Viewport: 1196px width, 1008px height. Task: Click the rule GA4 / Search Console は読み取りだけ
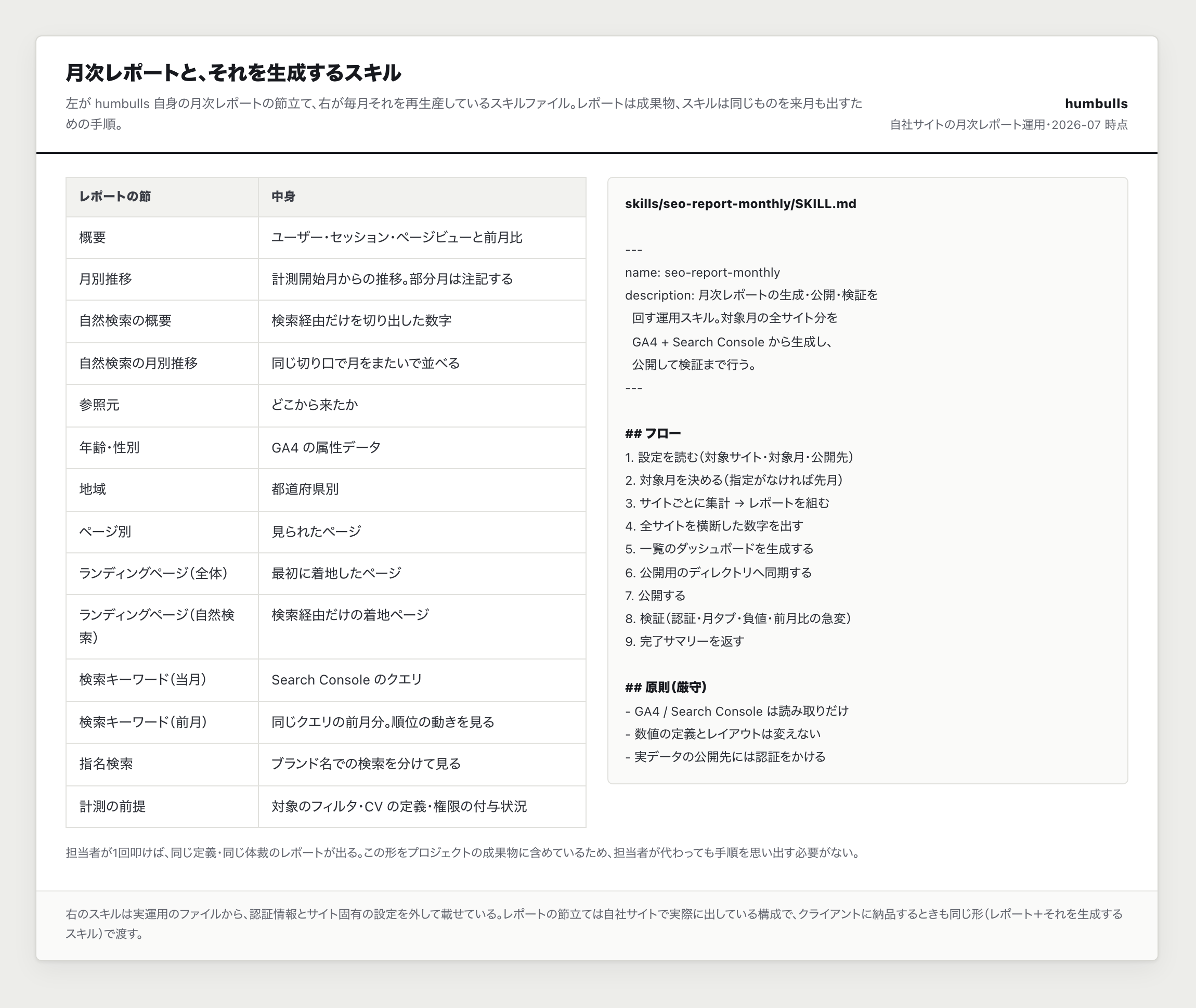737,712
